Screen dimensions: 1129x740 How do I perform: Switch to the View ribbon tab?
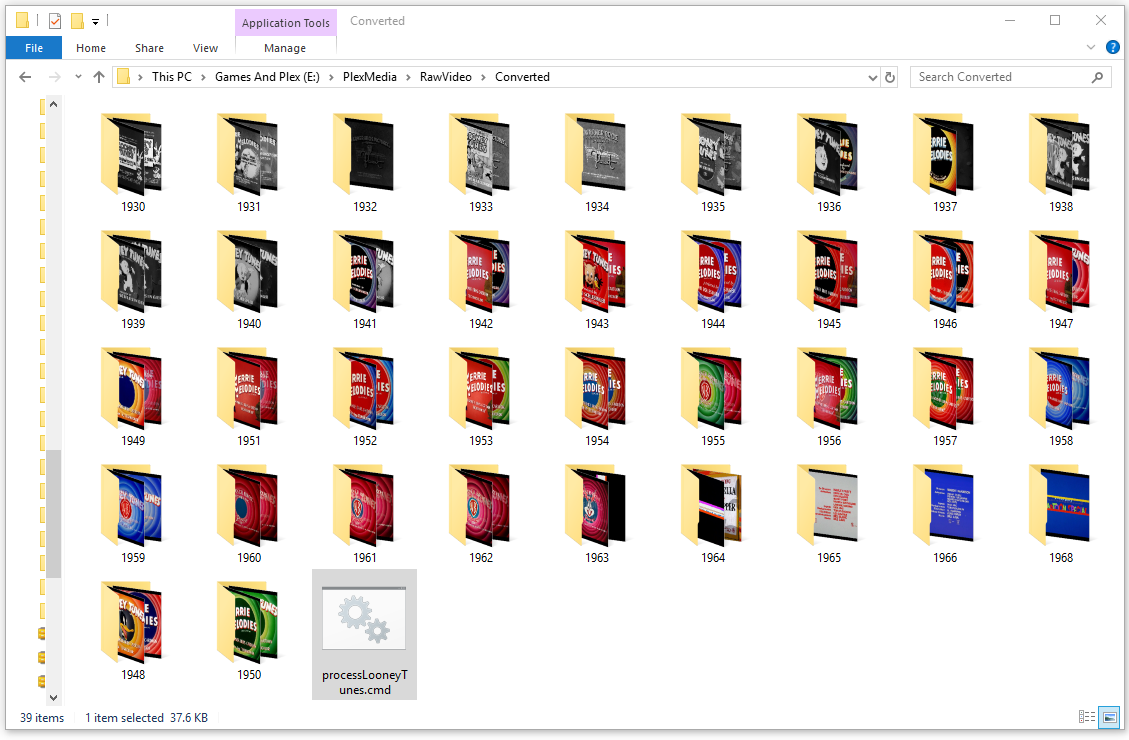205,48
